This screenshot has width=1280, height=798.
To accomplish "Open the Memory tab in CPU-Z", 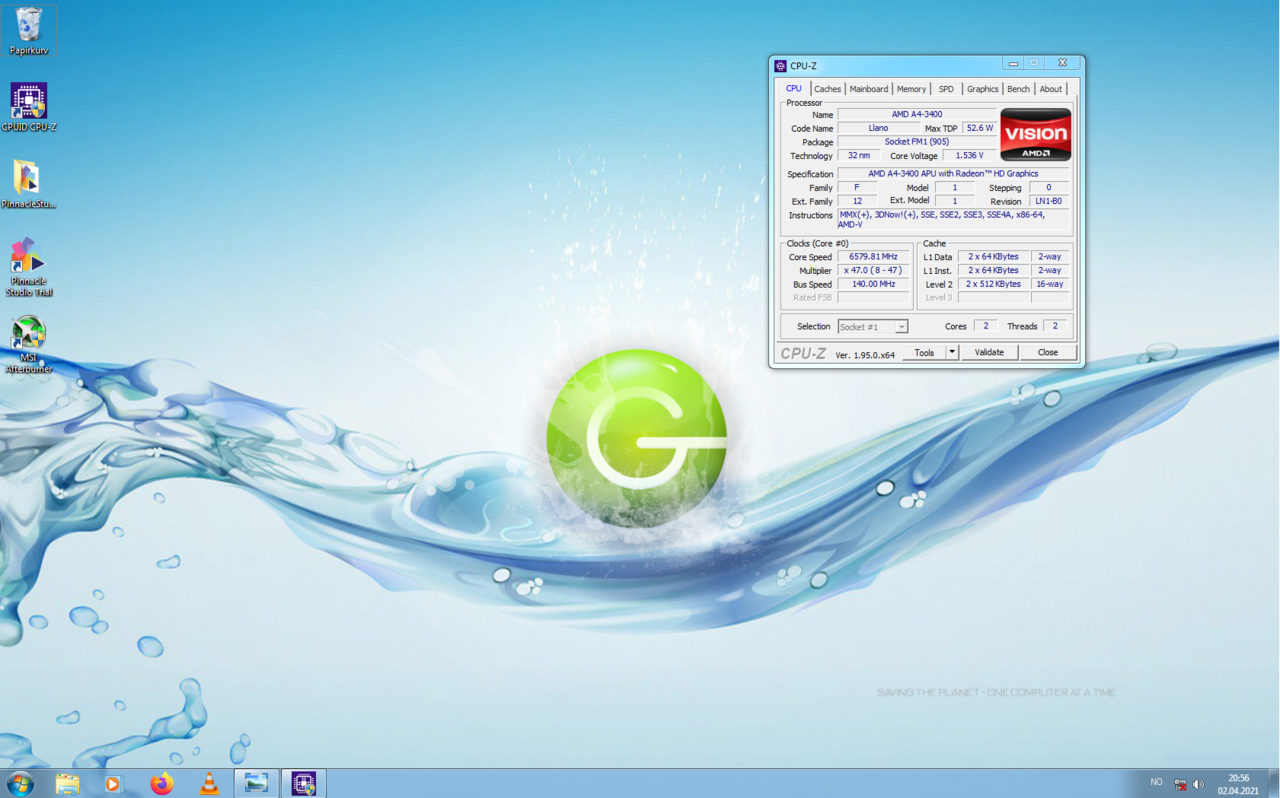I will click(x=911, y=89).
